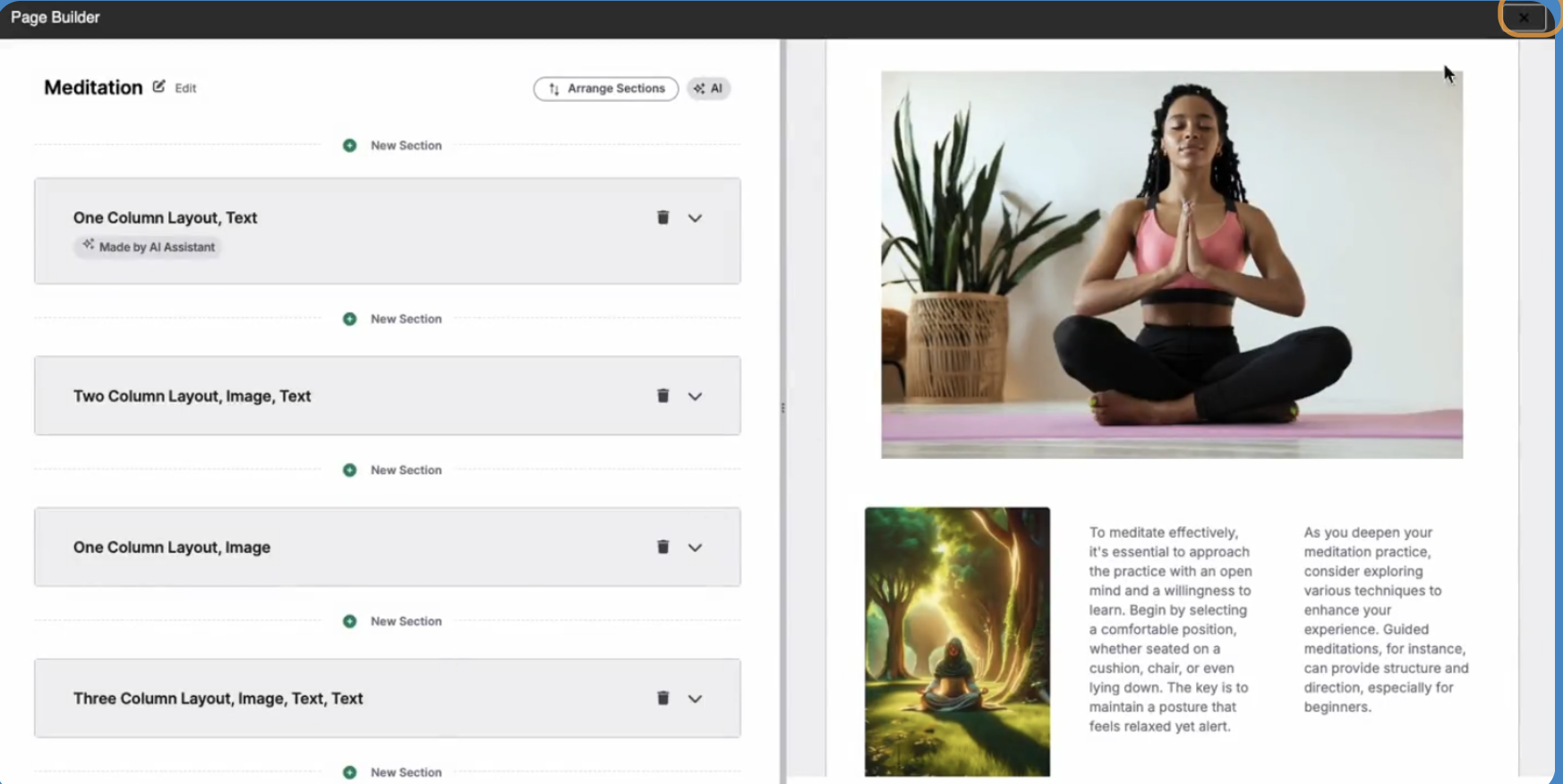Click the 'As you deepen your' text column
Image resolution: width=1563 pixels, height=784 pixels.
[x=1387, y=619]
